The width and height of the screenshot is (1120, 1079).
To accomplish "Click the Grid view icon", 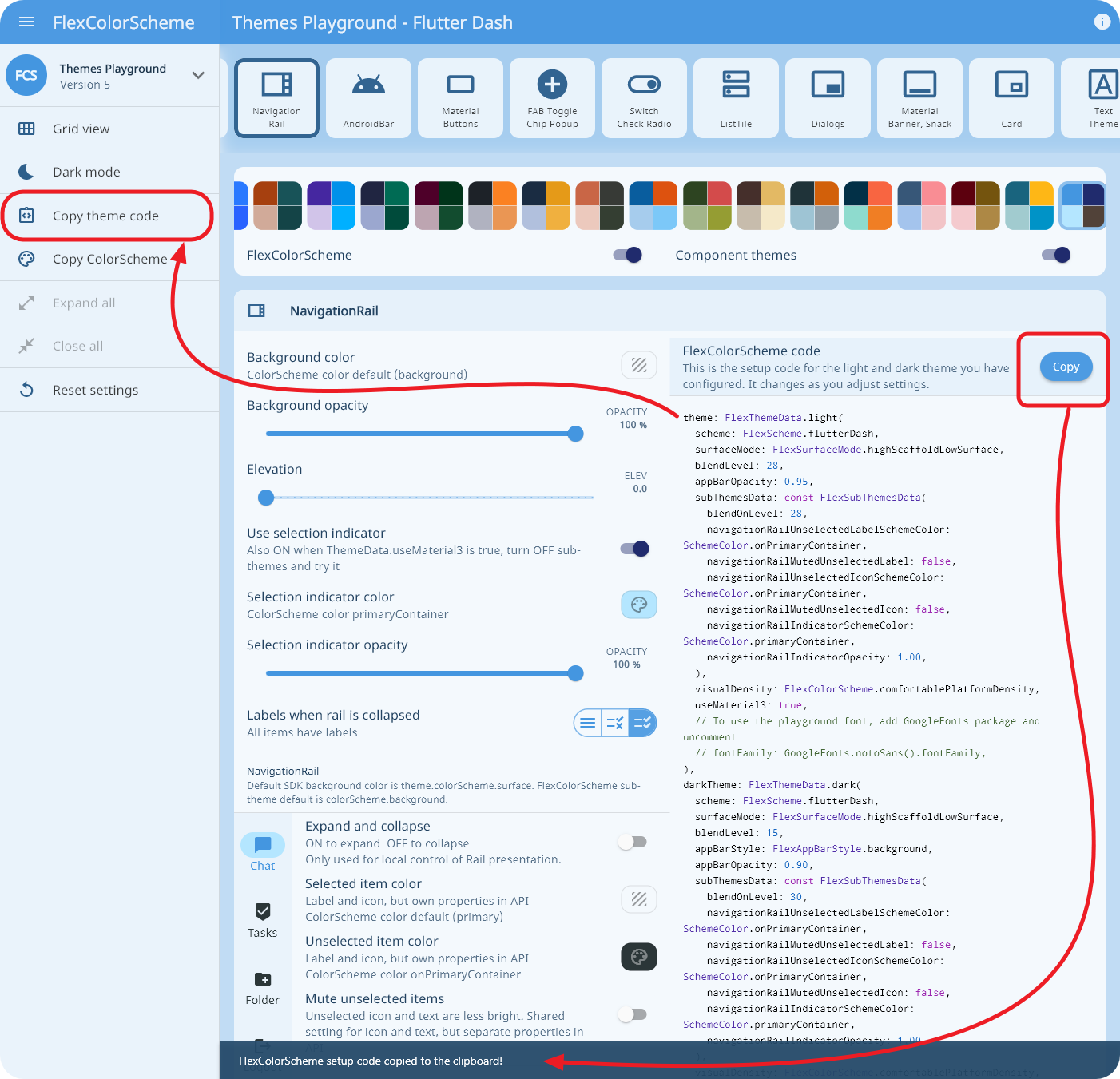I will pos(26,129).
